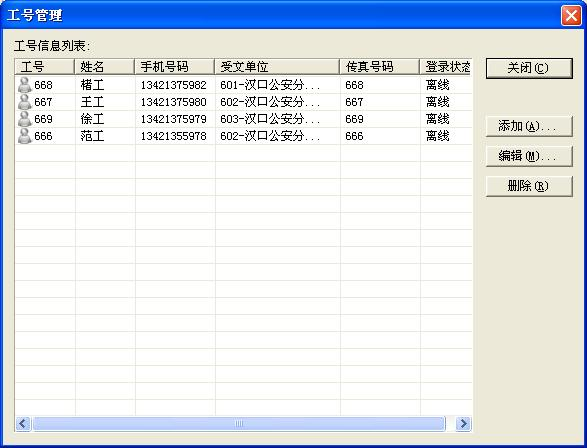Close the 工号管理 window

pos(571,16)
